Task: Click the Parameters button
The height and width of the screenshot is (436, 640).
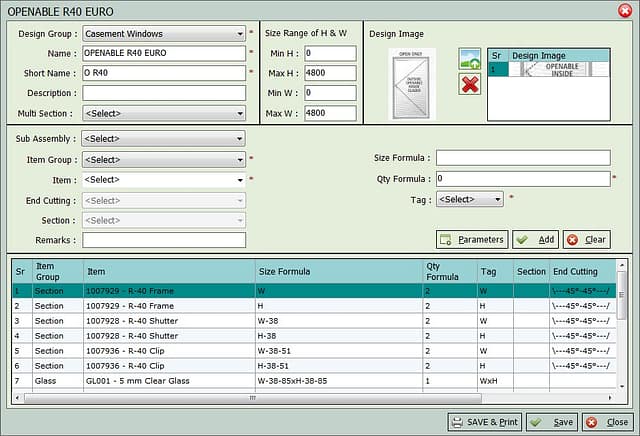Action: 472,240
